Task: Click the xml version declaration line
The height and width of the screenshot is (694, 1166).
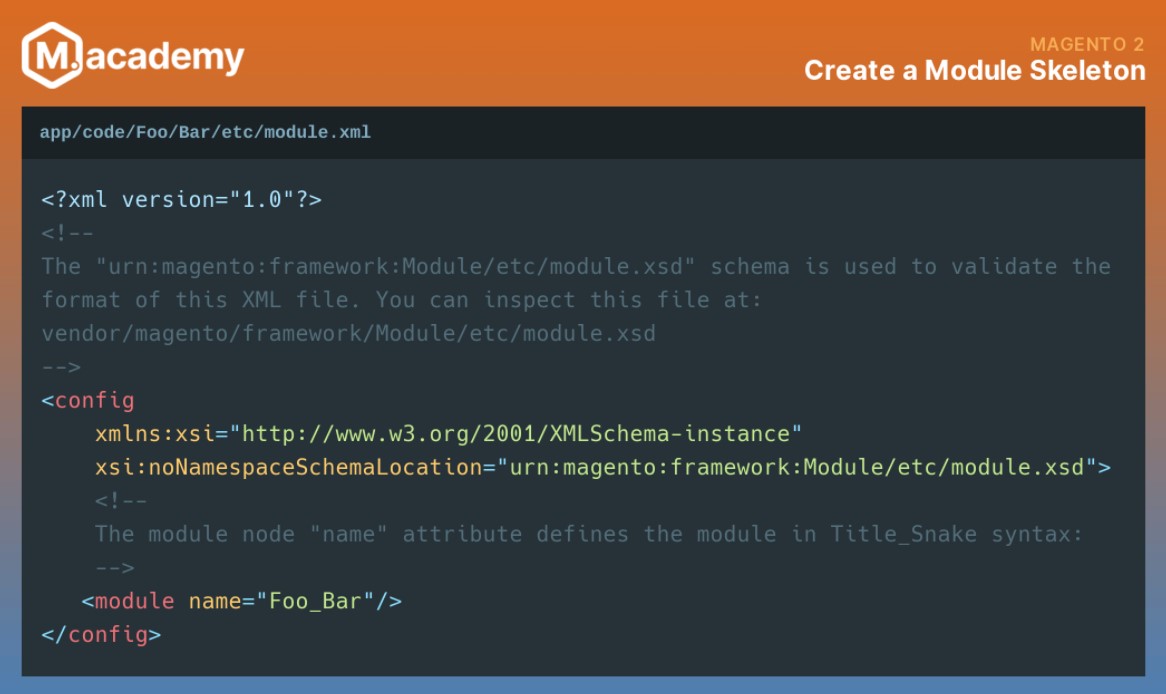Action: click(181, 199)
